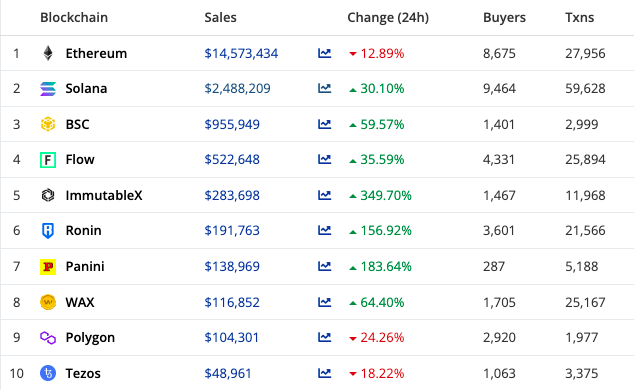The width and height of the screenshot is (634, 390).
Task: Click the $955,949 sales figure
Action: (232, 124)
